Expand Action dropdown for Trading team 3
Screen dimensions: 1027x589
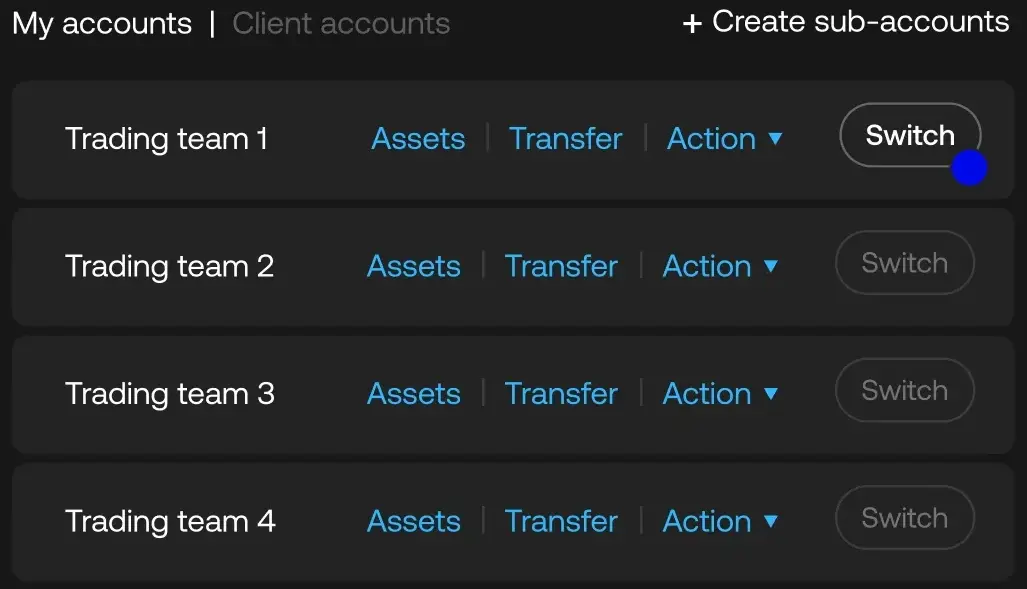[x=720, y=394]
